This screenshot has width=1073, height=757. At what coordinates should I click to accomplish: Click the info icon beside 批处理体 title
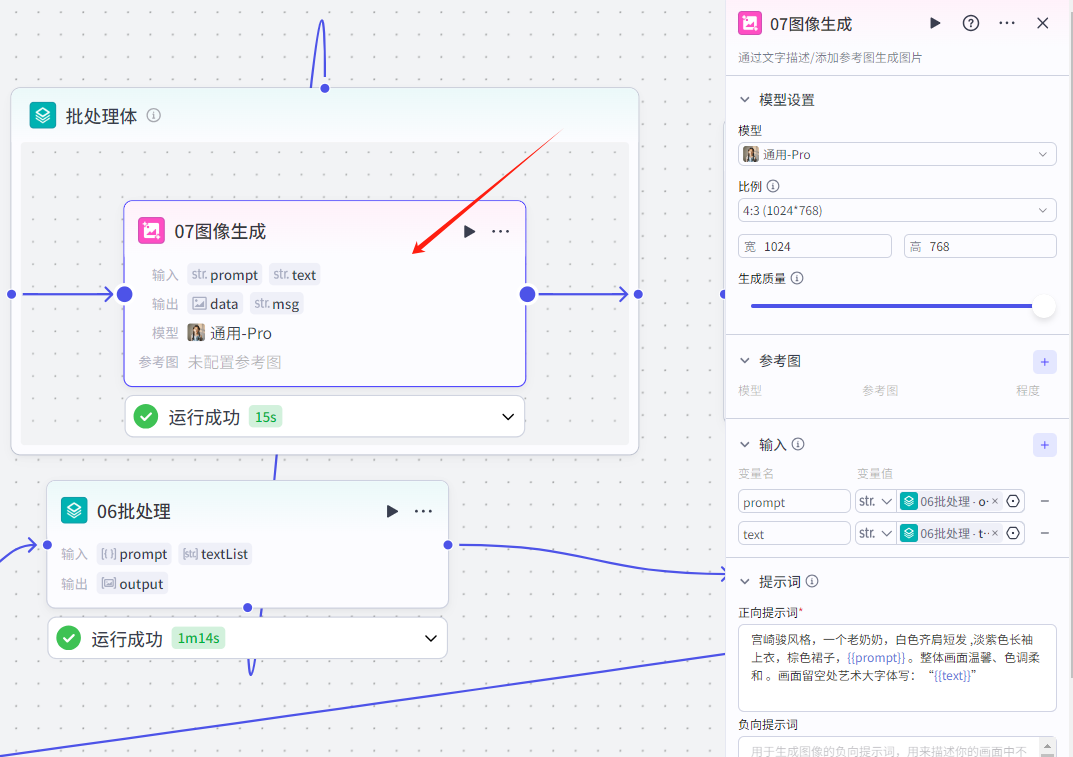153,115
